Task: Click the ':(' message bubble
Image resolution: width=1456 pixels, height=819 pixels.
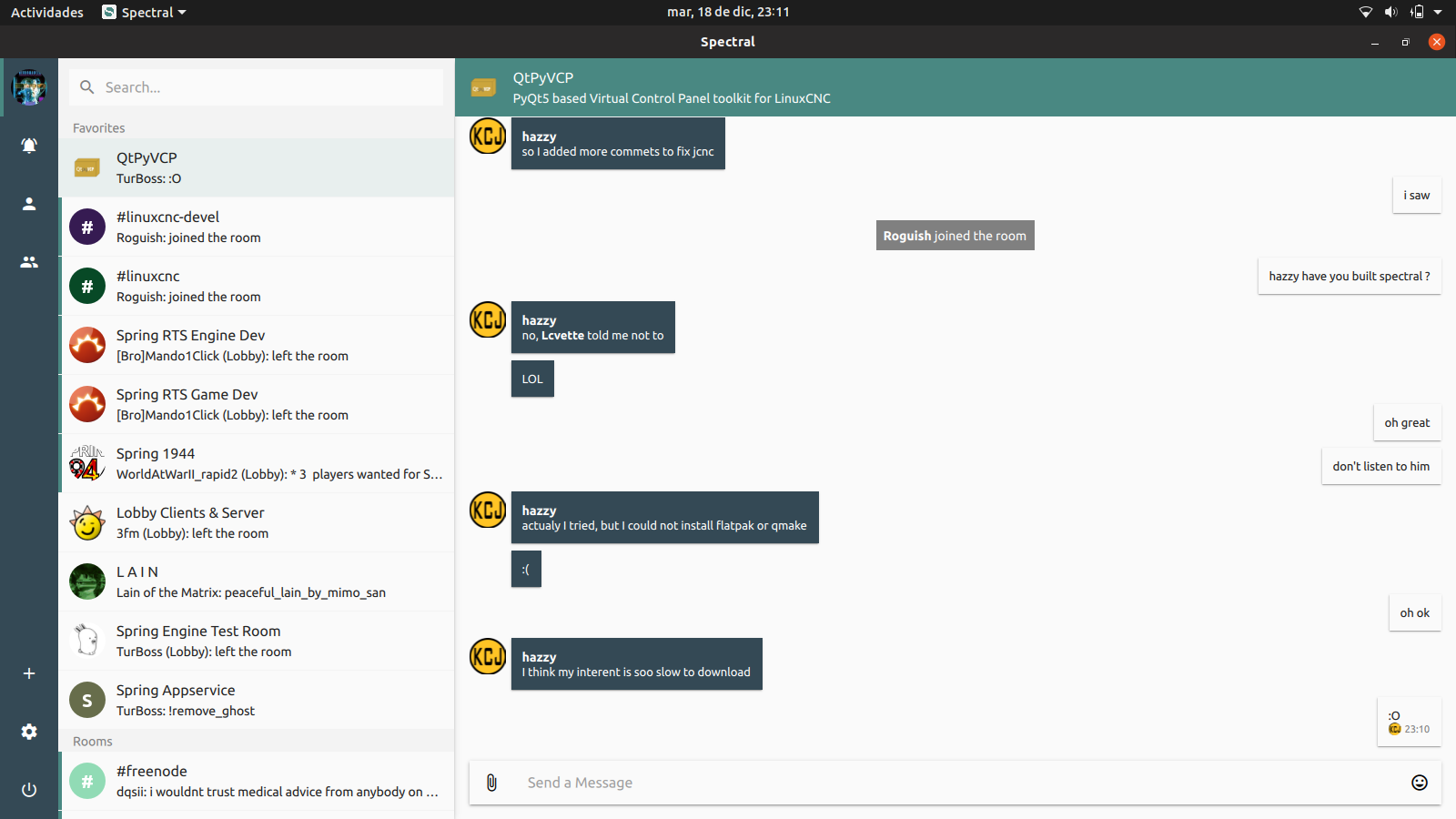Action: (526, 569)
